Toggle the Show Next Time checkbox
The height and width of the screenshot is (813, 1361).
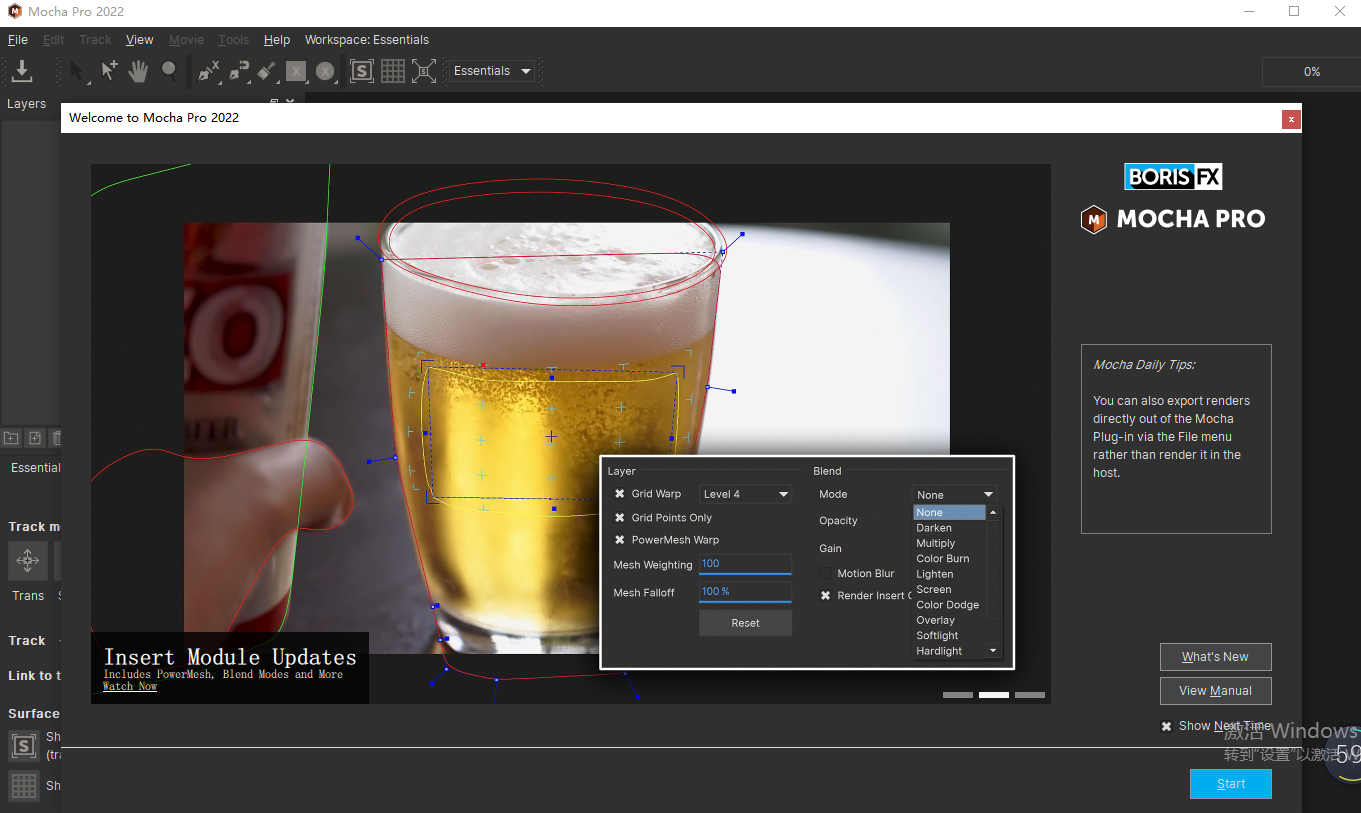(x=1166, y=726)
